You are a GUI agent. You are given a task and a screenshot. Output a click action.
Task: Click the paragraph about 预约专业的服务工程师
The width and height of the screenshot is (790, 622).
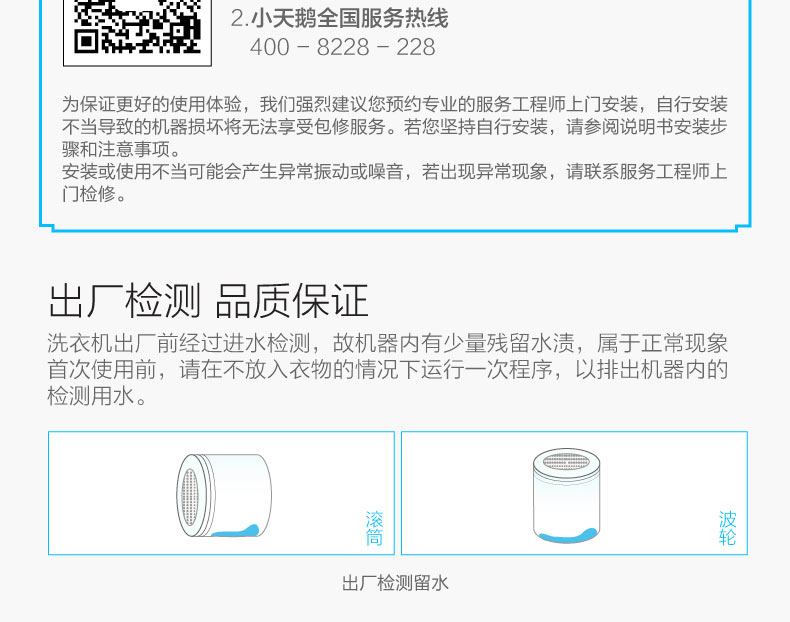pyautogui.click(x=394, y=127)
